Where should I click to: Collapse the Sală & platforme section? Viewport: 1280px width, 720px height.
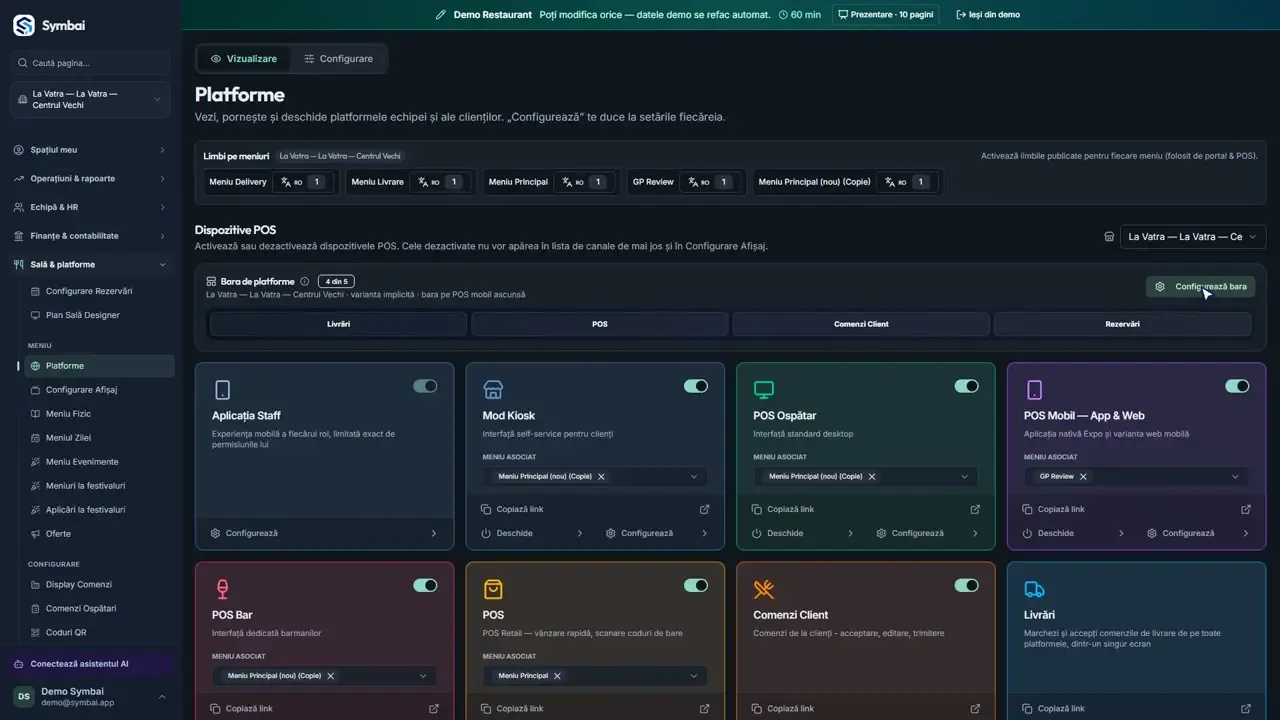90,265
